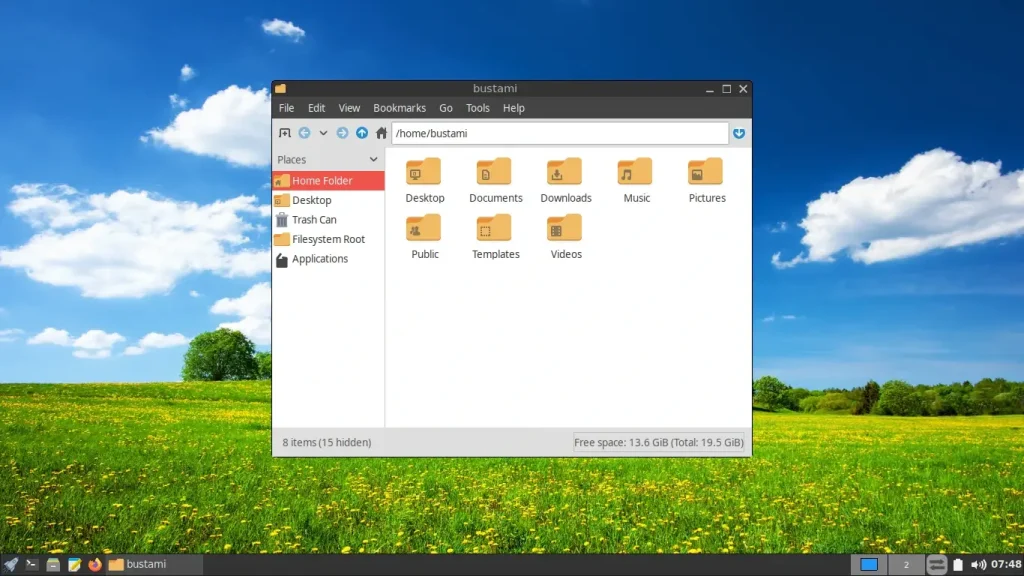Viewport: 1024px width, 576px height.
Task: Click the jump-to-path button beside address bar
Action: click(x=739, y=133)
